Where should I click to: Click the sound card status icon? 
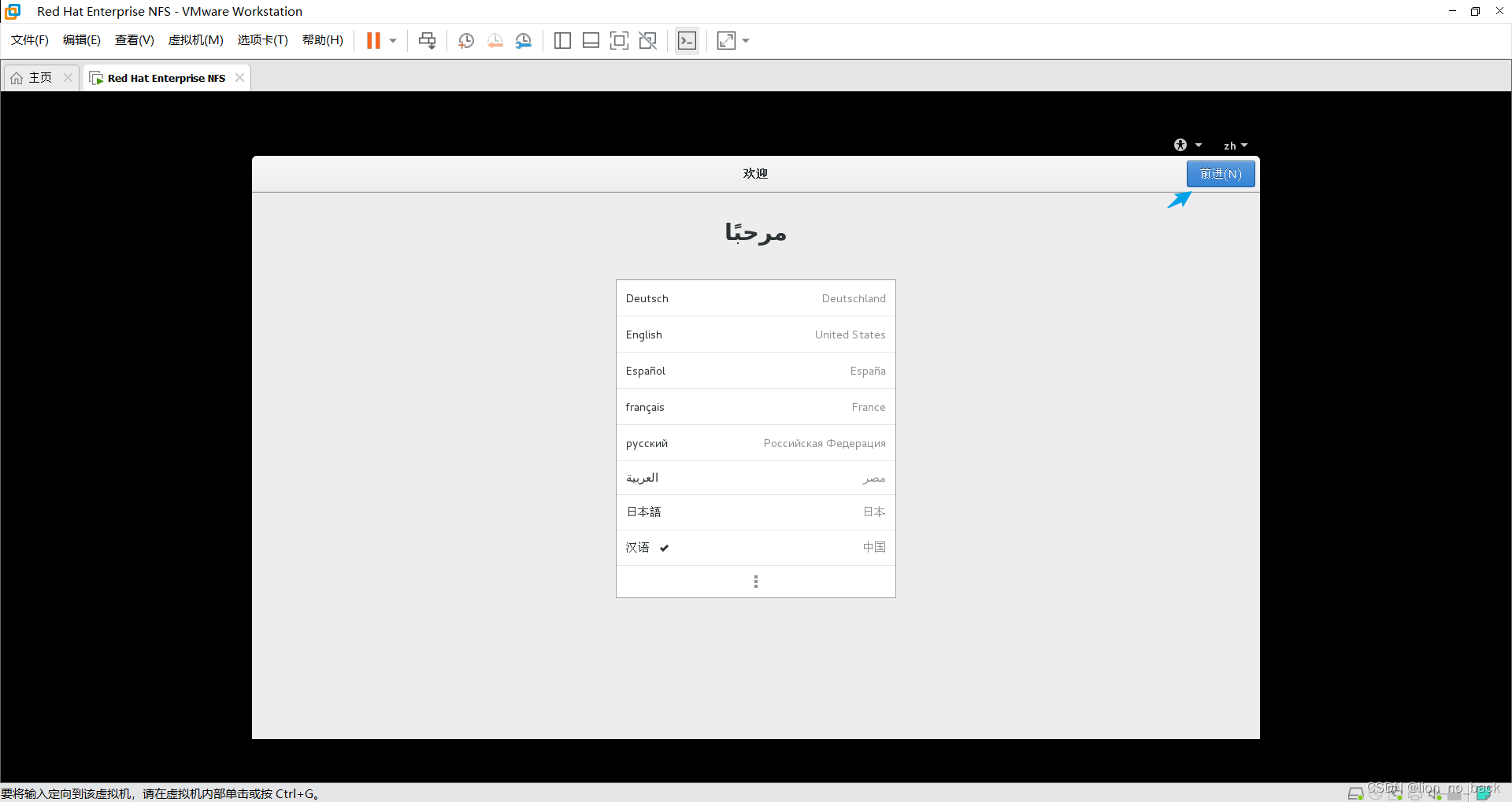pos(1435,793)
